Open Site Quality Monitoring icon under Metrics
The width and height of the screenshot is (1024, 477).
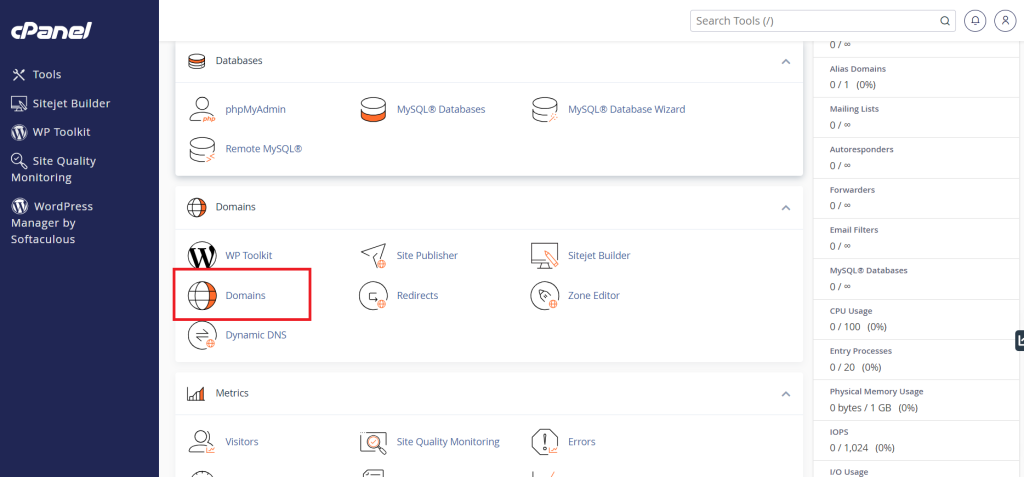(374, 442)
